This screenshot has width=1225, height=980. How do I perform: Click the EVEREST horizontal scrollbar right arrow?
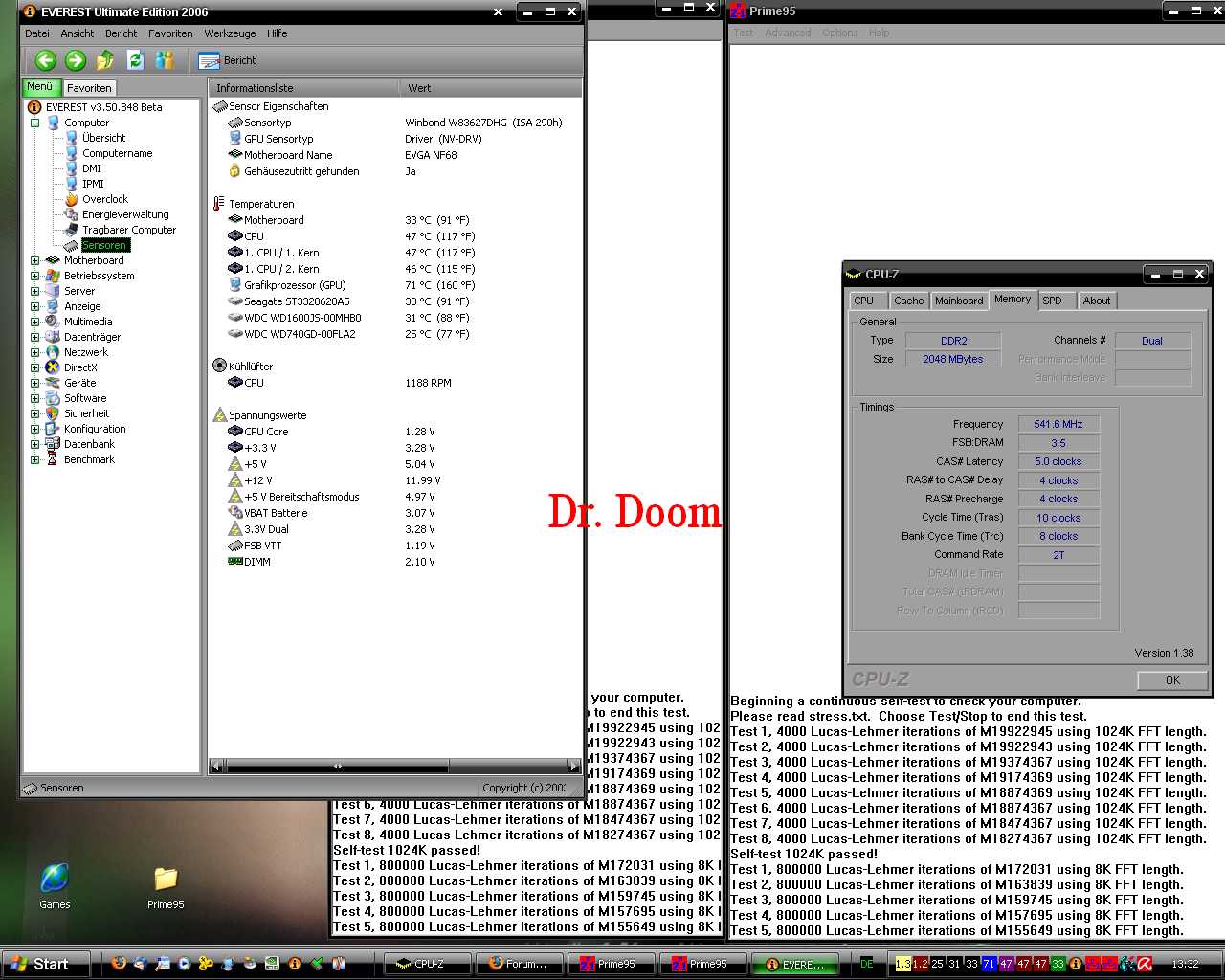[574, 766]
